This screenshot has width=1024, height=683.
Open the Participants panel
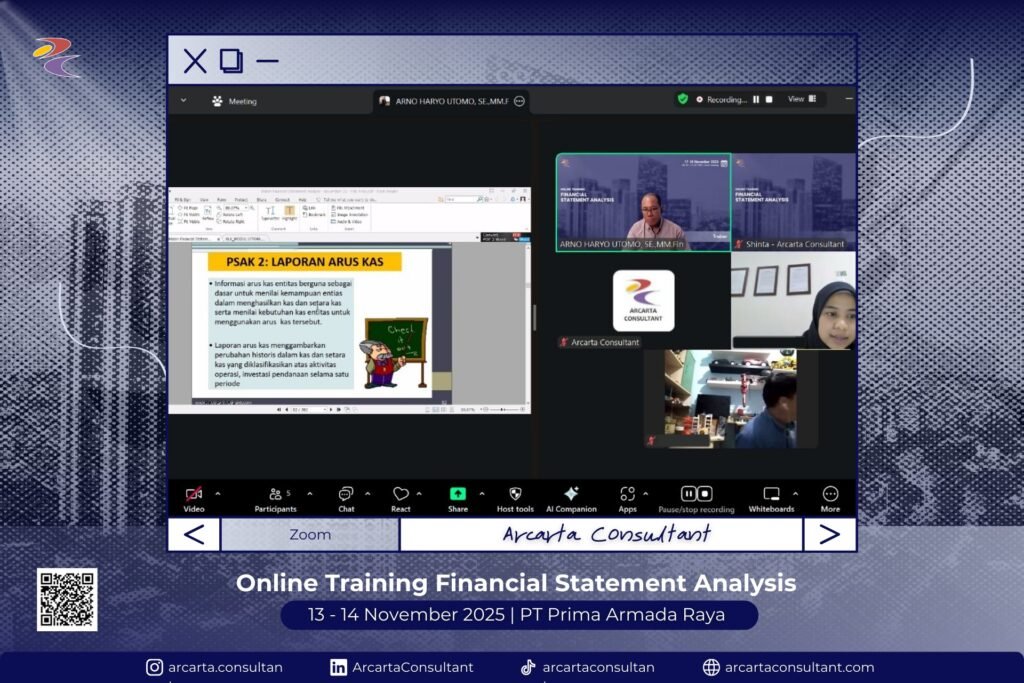click(275, 494)
